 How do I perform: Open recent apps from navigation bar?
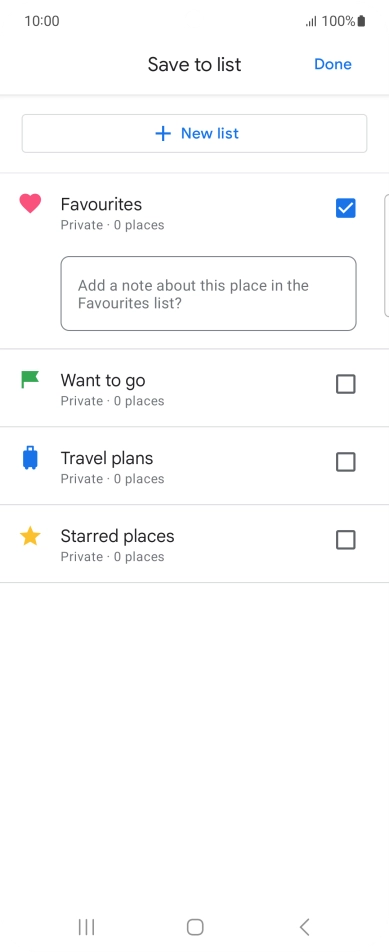click(x=87, y=926)
